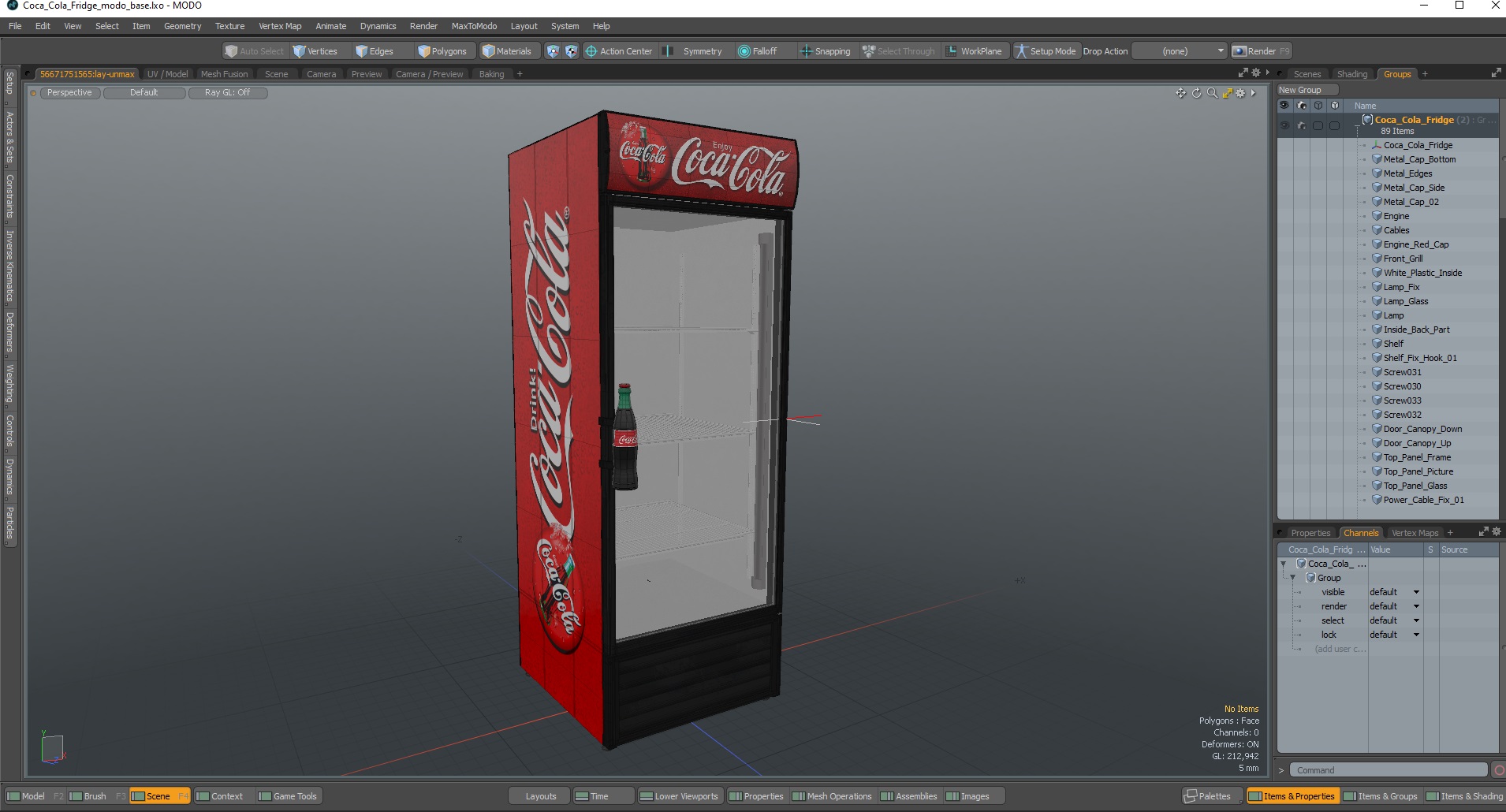Click the gear icon in the viewport tab bar
The width and height of the screenshot is (1506, 812).
1256,73
